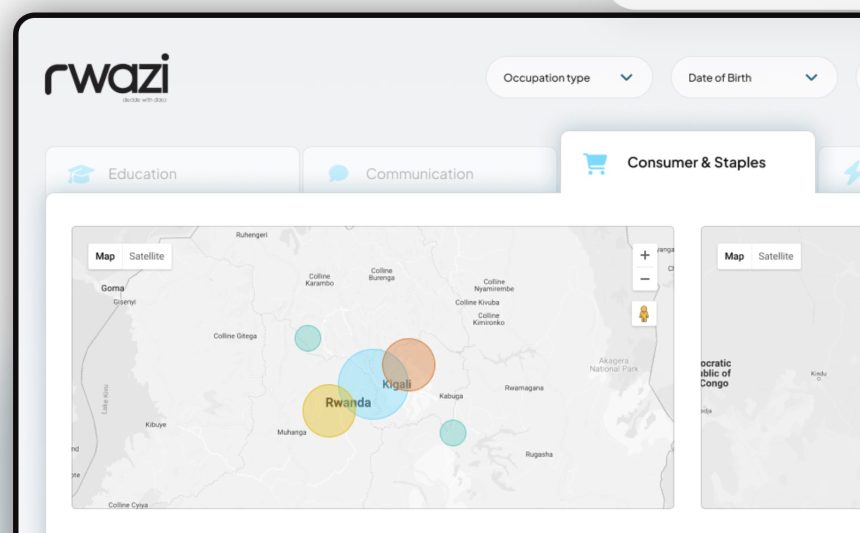Click the Colline Burenga label
Image resolution: width=860 pixels, height=533 pixels.
click(x=382, y=274)
